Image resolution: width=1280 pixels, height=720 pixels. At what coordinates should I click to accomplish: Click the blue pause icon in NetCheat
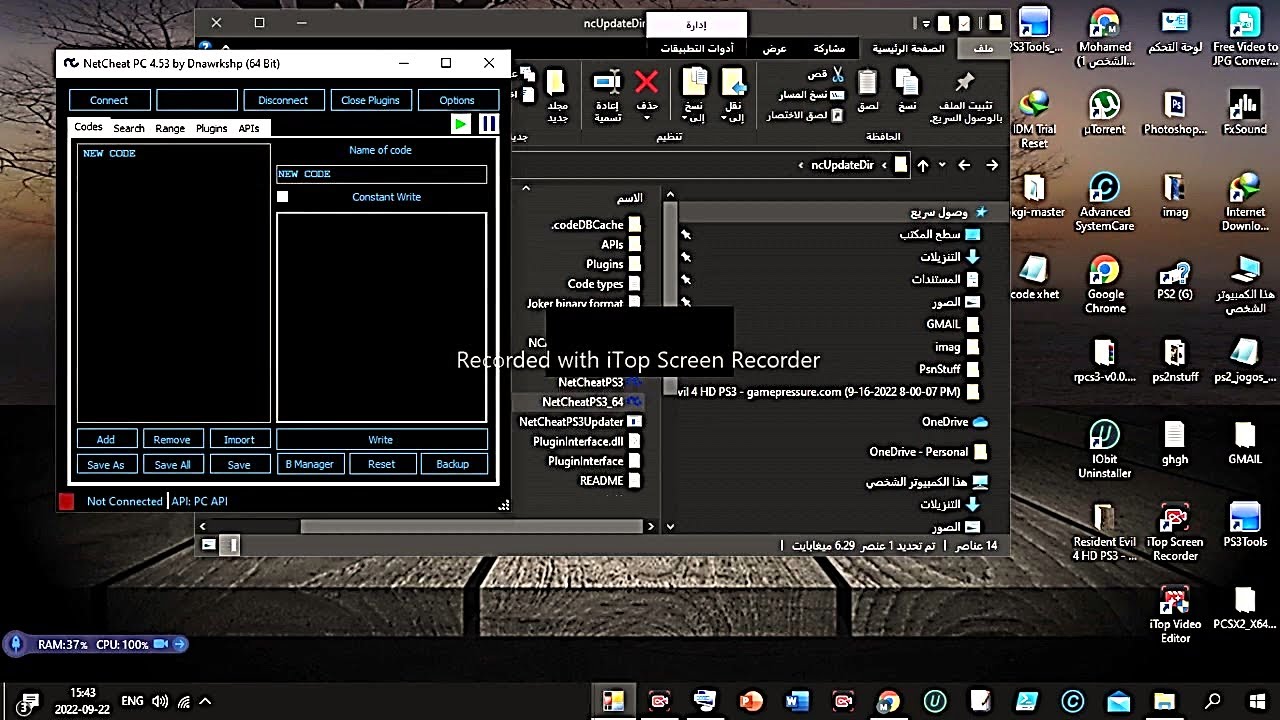[x=488, y=124]
